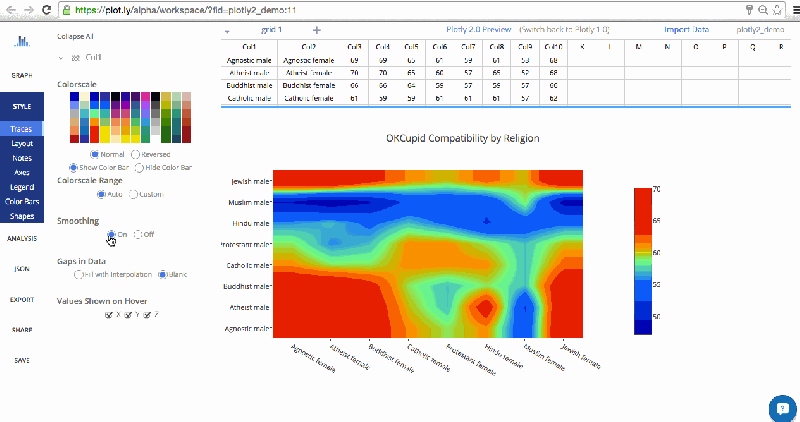Click the heatmap plot area
800x422 pixels.
(428, 254)
